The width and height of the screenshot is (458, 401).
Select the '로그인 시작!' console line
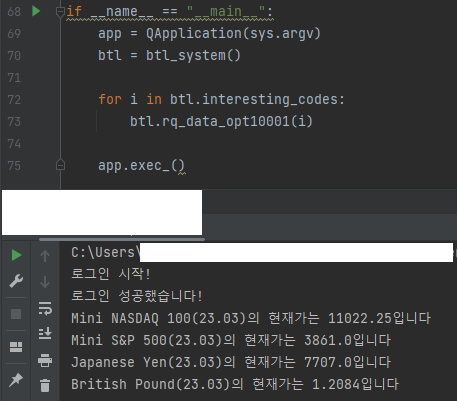click(x=111, y=274)
